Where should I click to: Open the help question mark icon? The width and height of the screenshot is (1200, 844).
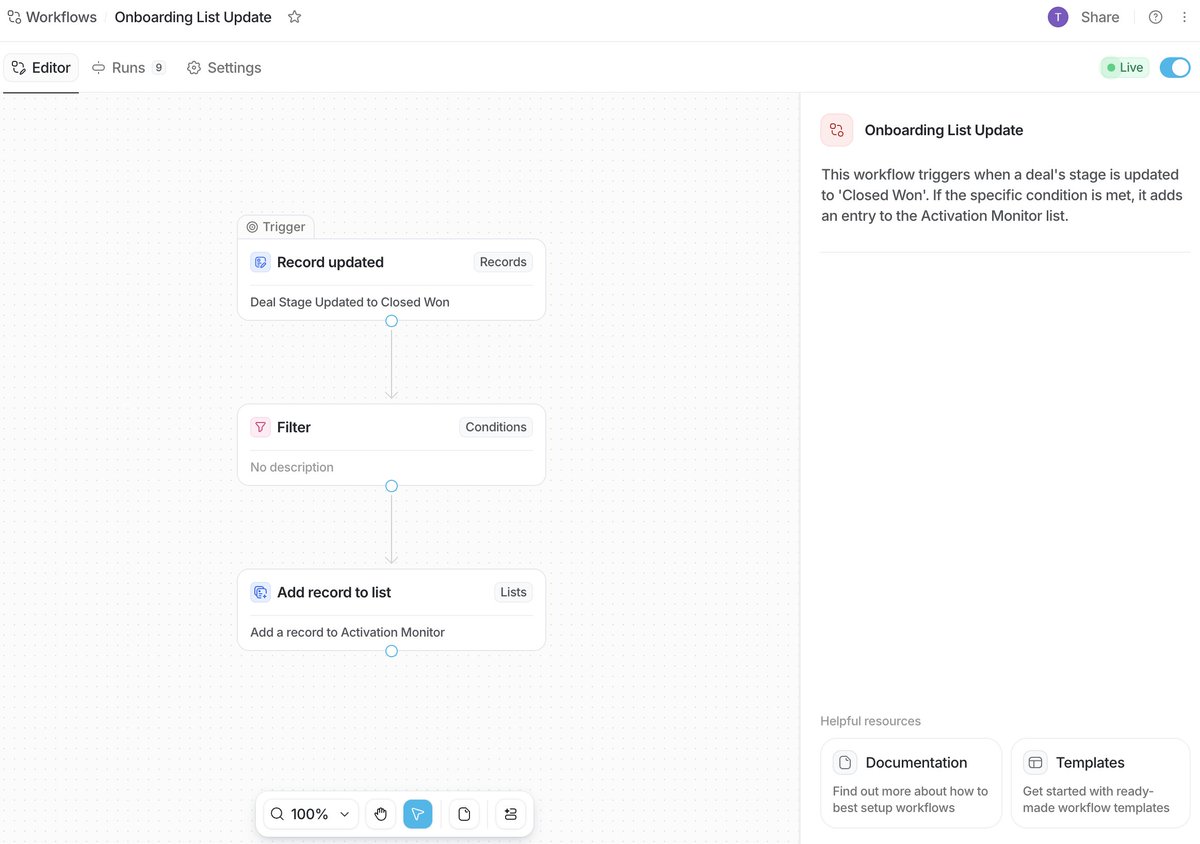click(1155, 16)
